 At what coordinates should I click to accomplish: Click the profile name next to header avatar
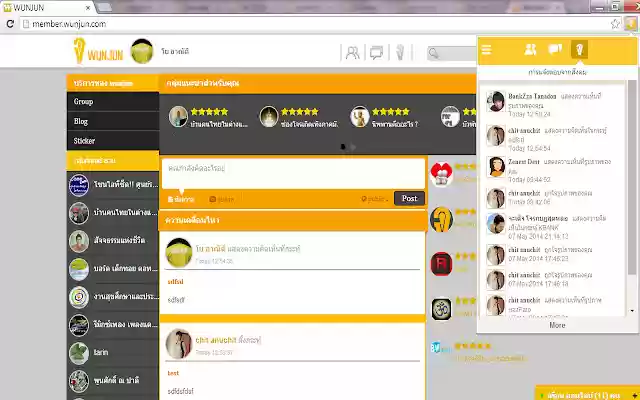click(x=175, y=51)
